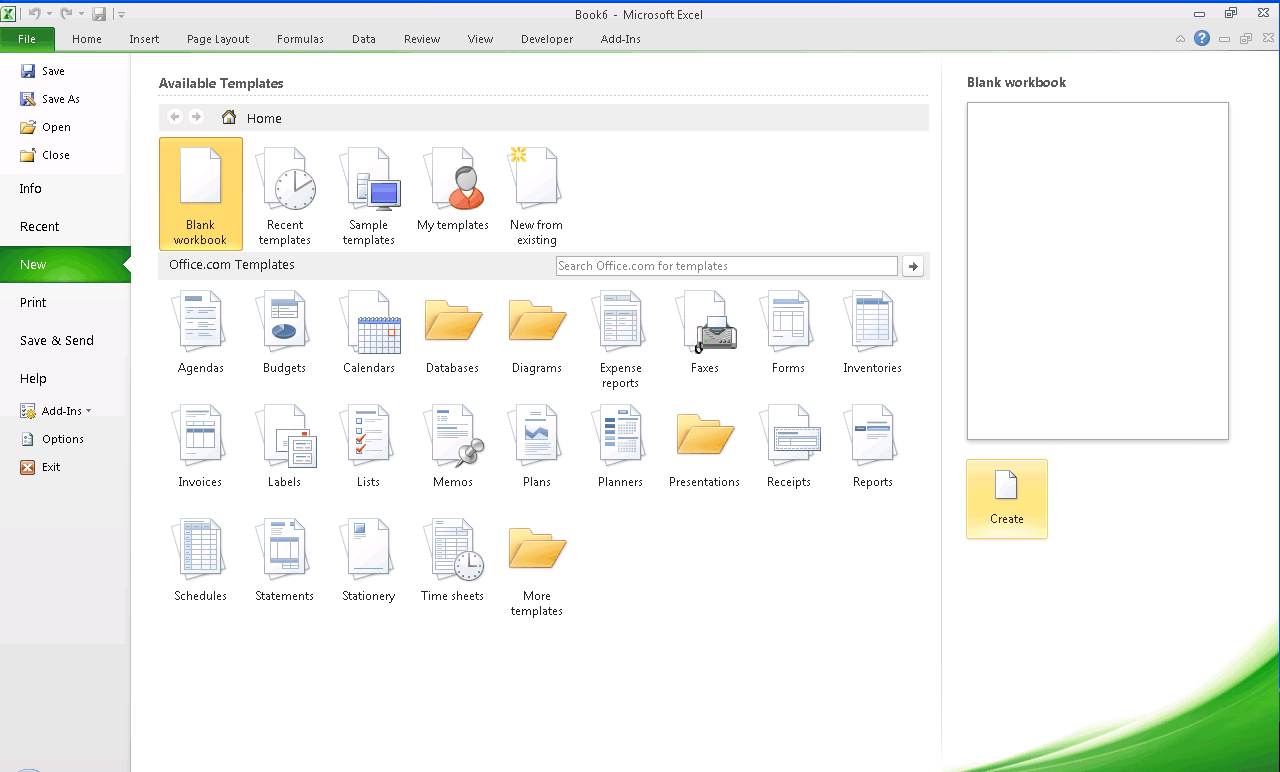Switch to the View tab

pos(481,39)
